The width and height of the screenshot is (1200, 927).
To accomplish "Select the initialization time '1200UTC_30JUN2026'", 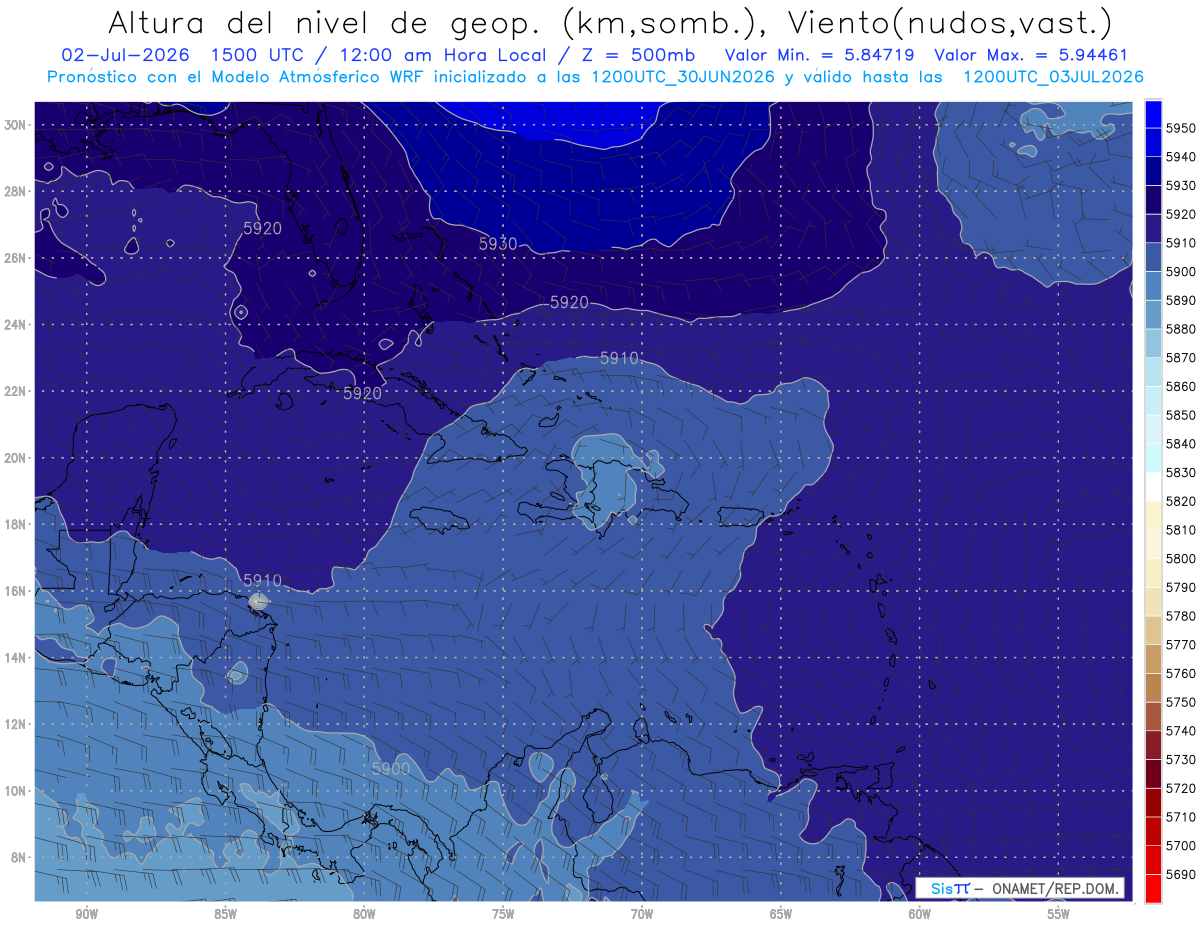I will [683, 77].
